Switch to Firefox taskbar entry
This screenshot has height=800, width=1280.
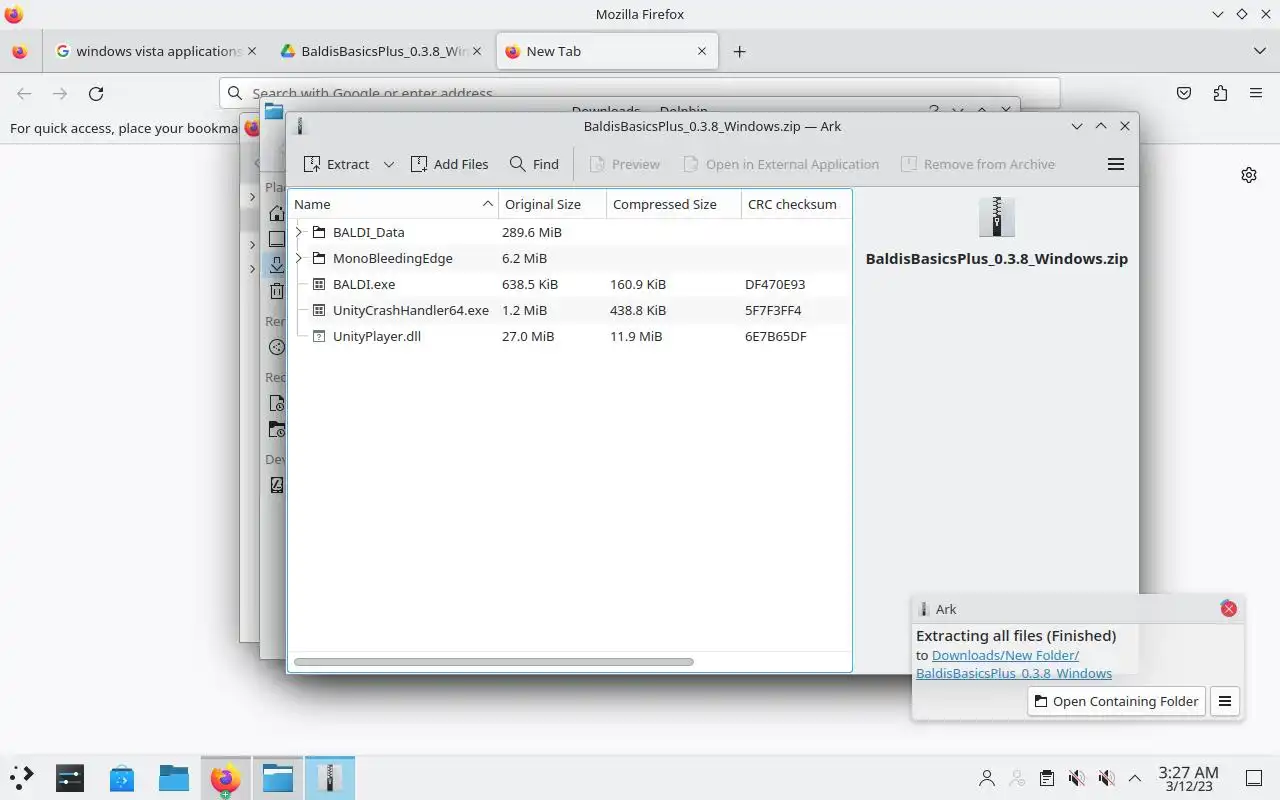coord(226,777)
